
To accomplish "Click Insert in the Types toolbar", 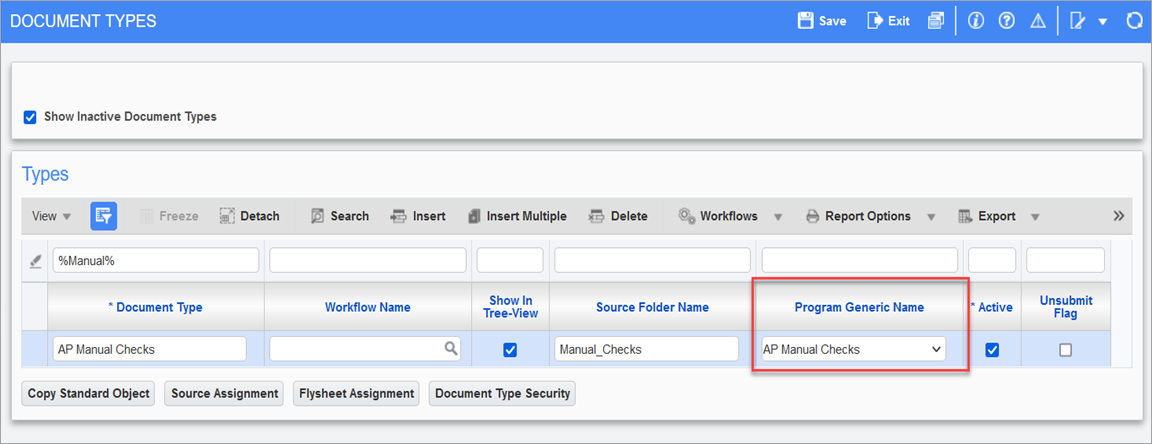I will click(418, 216).
